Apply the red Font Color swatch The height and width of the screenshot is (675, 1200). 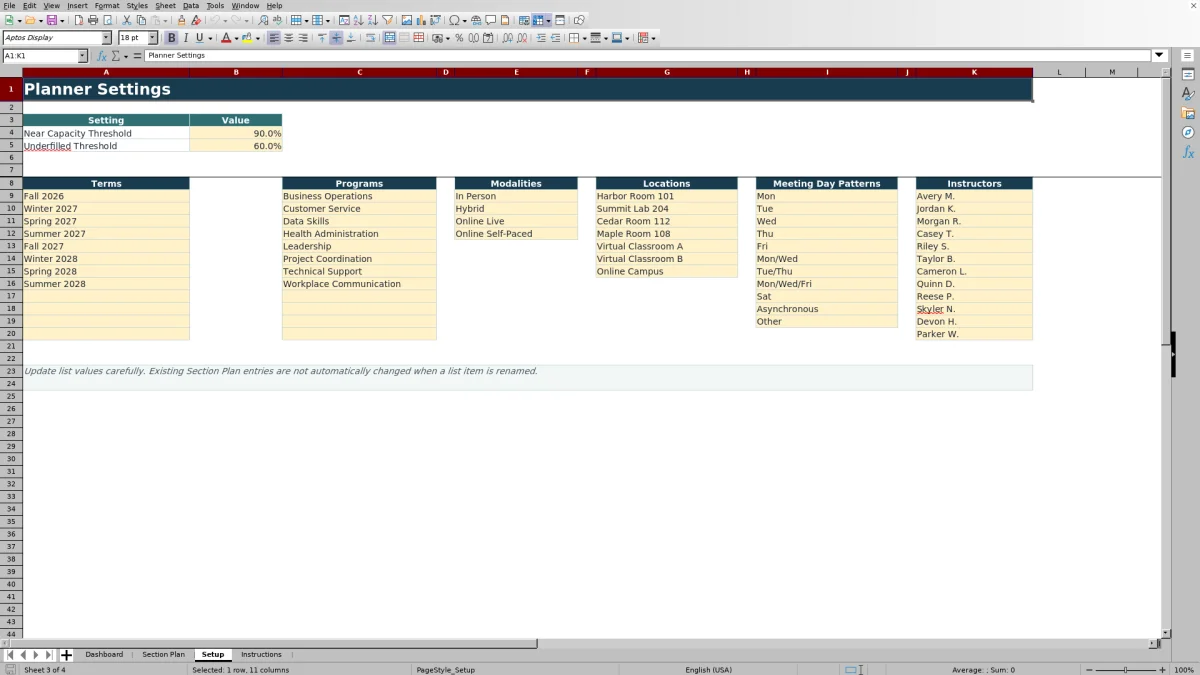click(x=226, y=38)
